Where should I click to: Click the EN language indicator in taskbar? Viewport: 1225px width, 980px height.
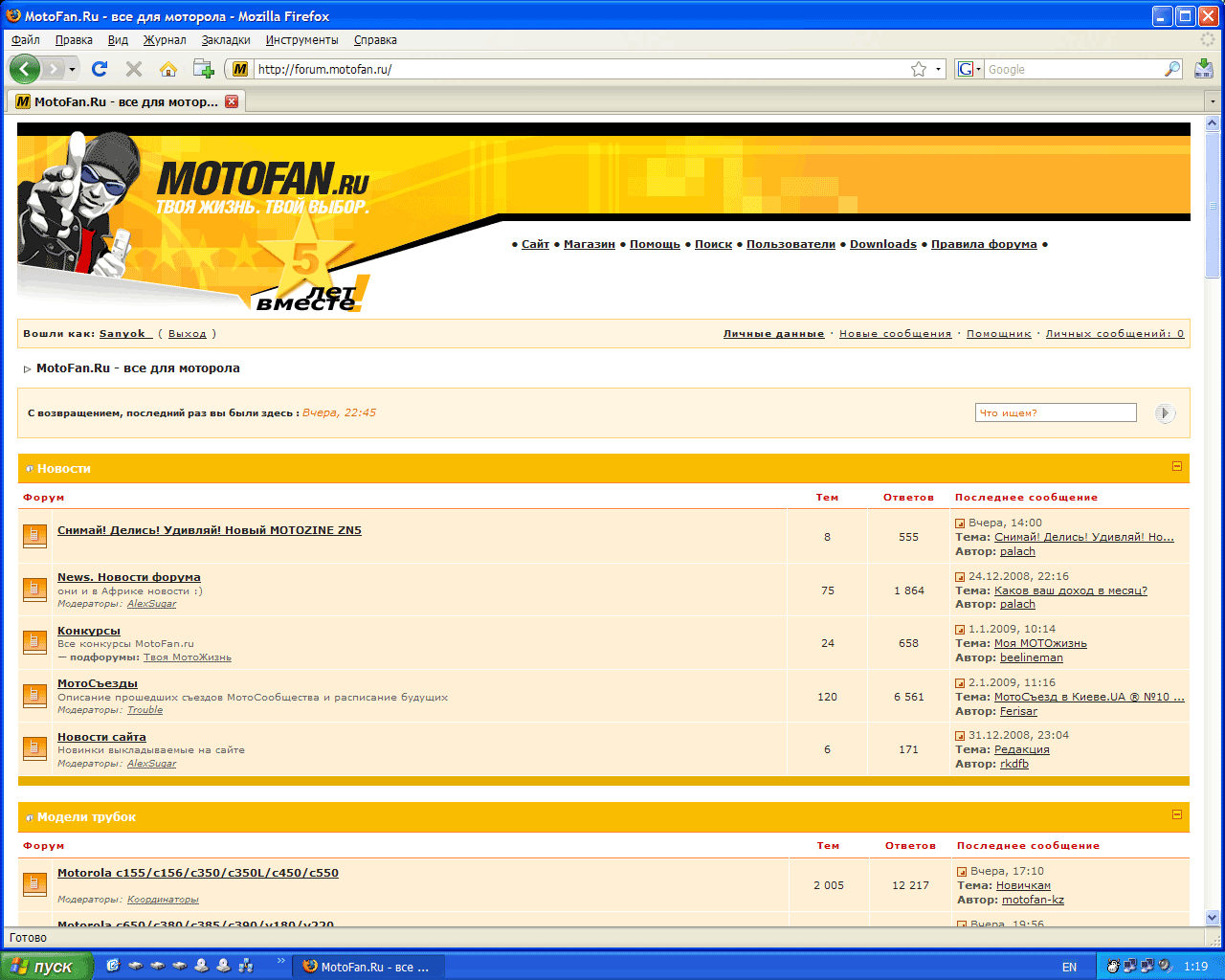click(x=1069, y=967)
